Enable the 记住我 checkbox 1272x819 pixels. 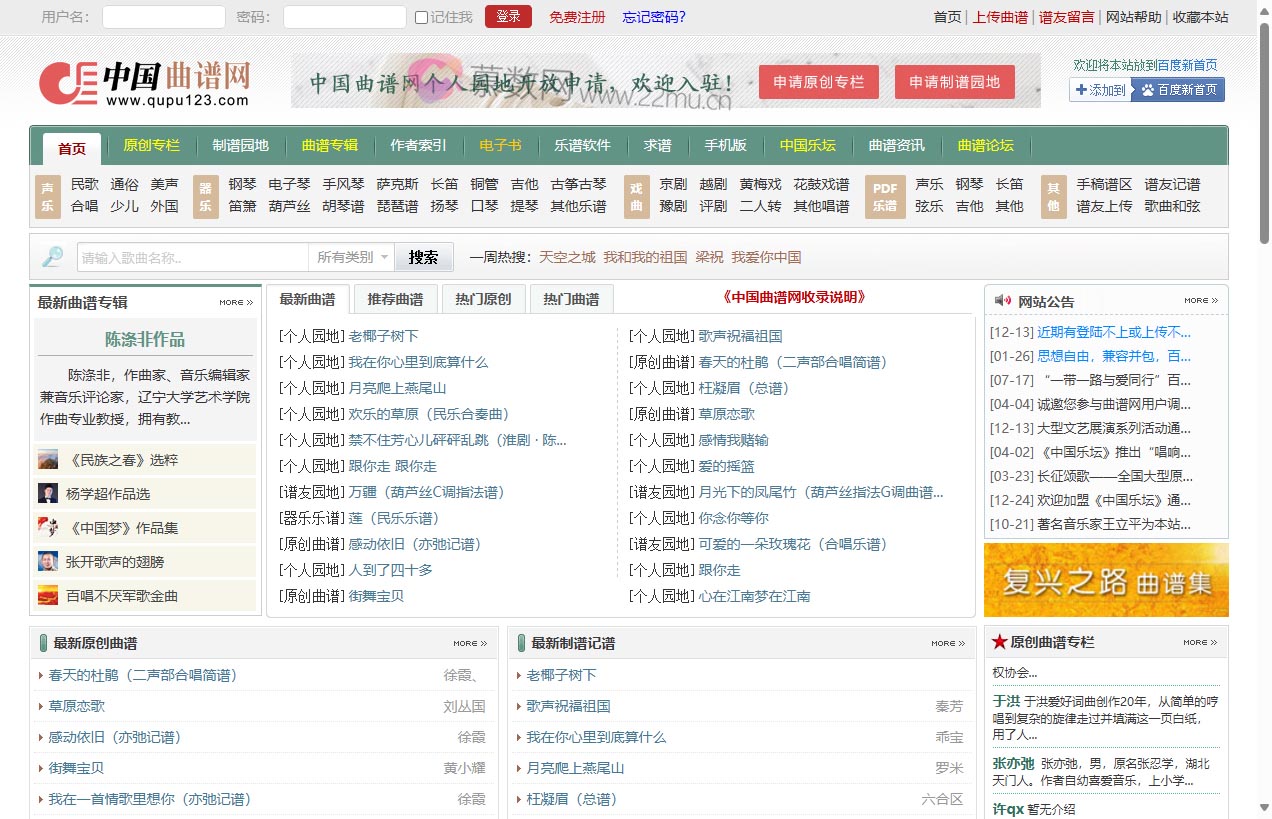pyautogui.click(x=421, y=17)
